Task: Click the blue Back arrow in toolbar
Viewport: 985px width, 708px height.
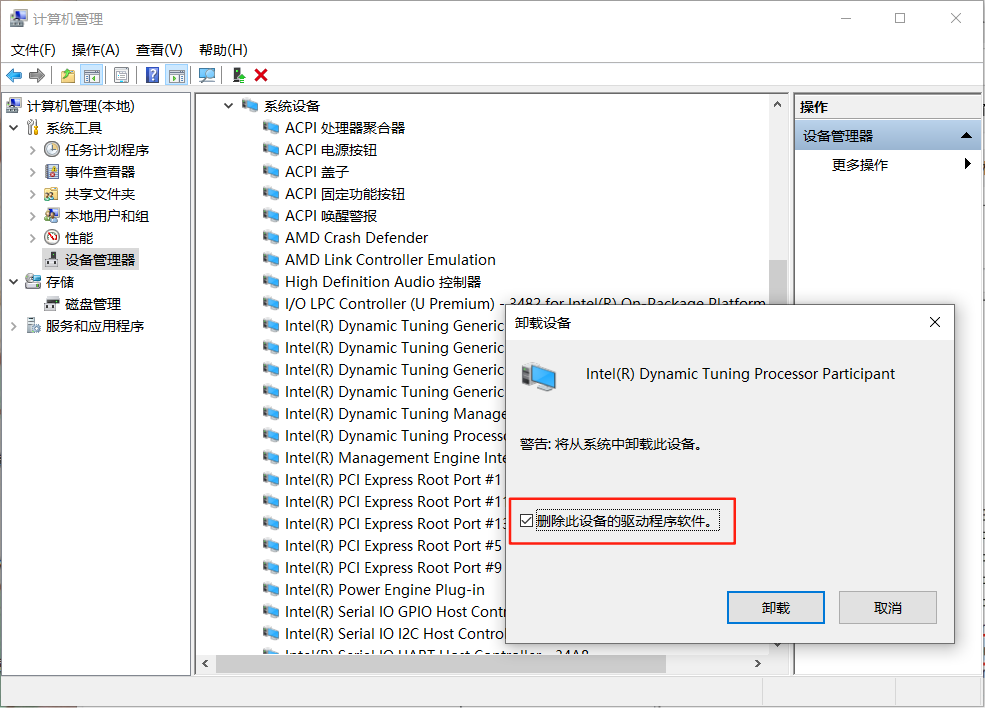Action: (x=14, y=75)
